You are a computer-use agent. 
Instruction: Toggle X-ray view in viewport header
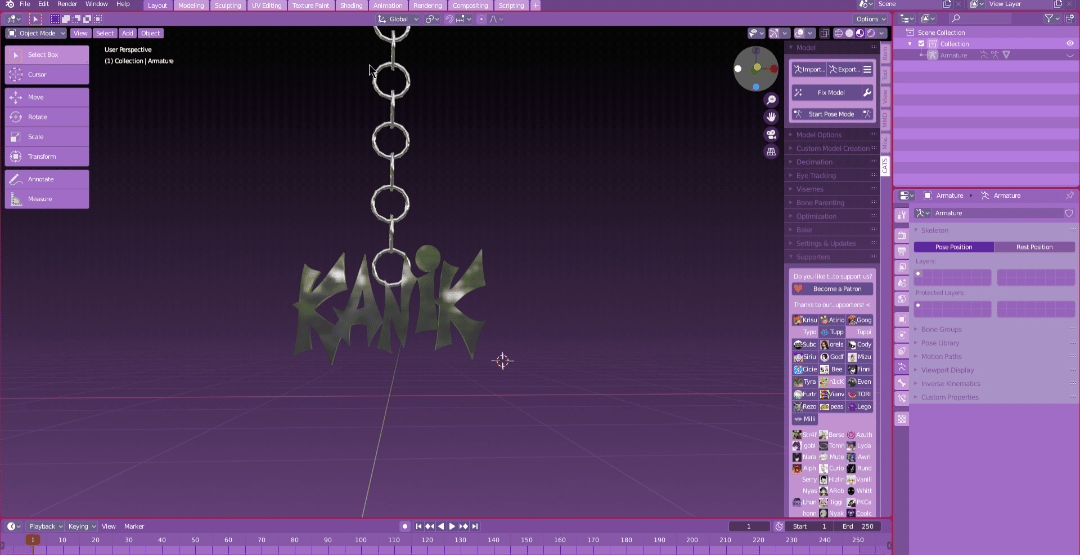point(823,33)
